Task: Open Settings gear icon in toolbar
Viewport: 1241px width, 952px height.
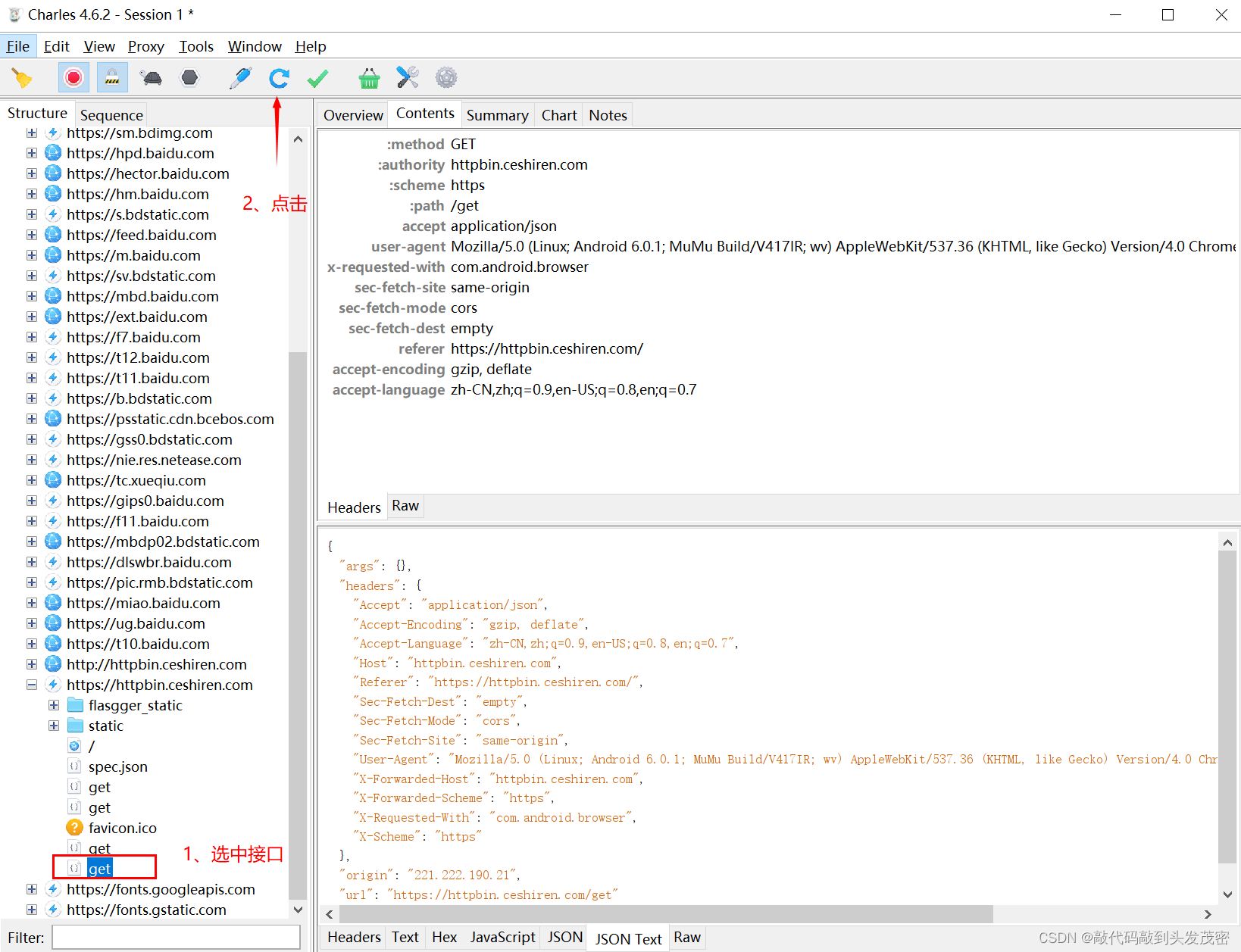Action: tap(446, 77)
